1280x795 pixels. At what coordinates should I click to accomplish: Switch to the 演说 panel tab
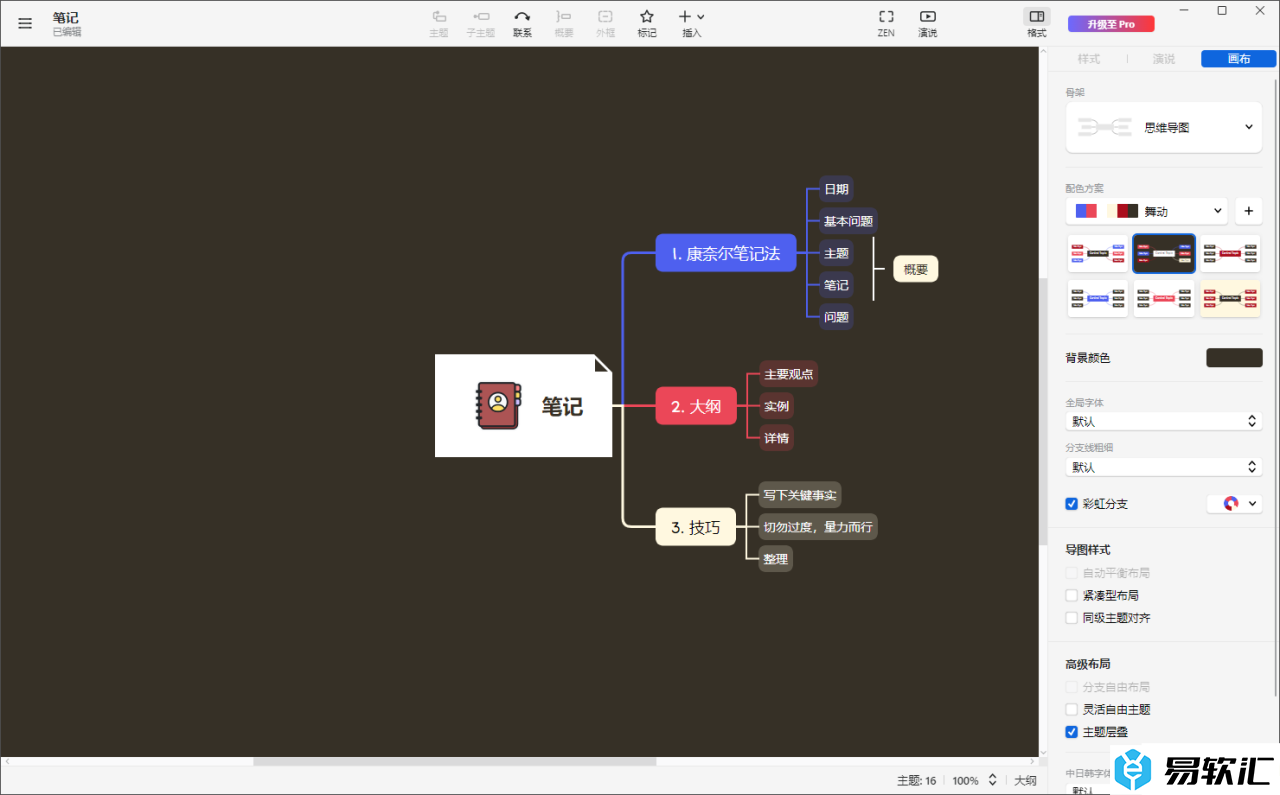1164,59
